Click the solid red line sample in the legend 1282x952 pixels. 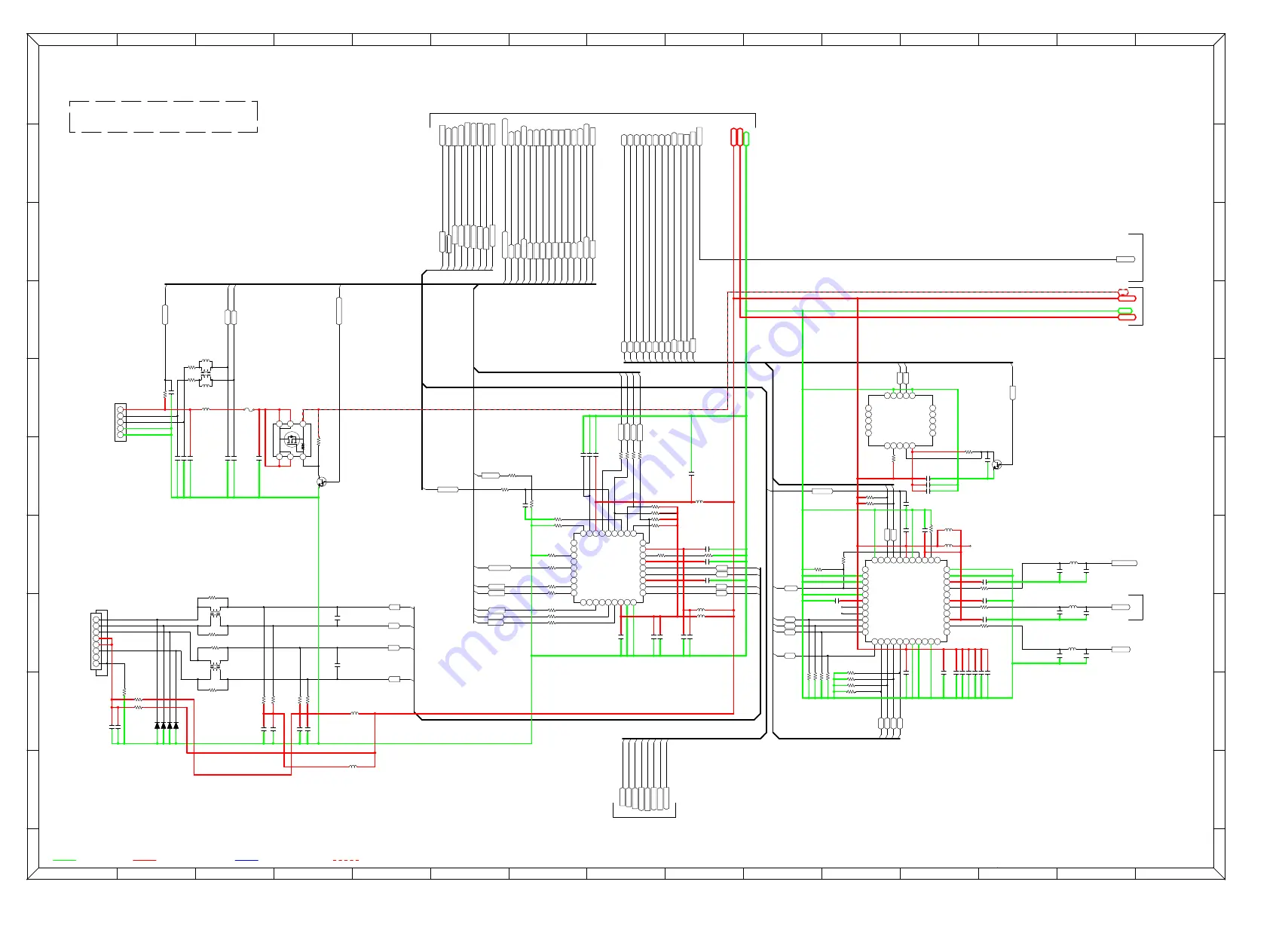point(144,859)
